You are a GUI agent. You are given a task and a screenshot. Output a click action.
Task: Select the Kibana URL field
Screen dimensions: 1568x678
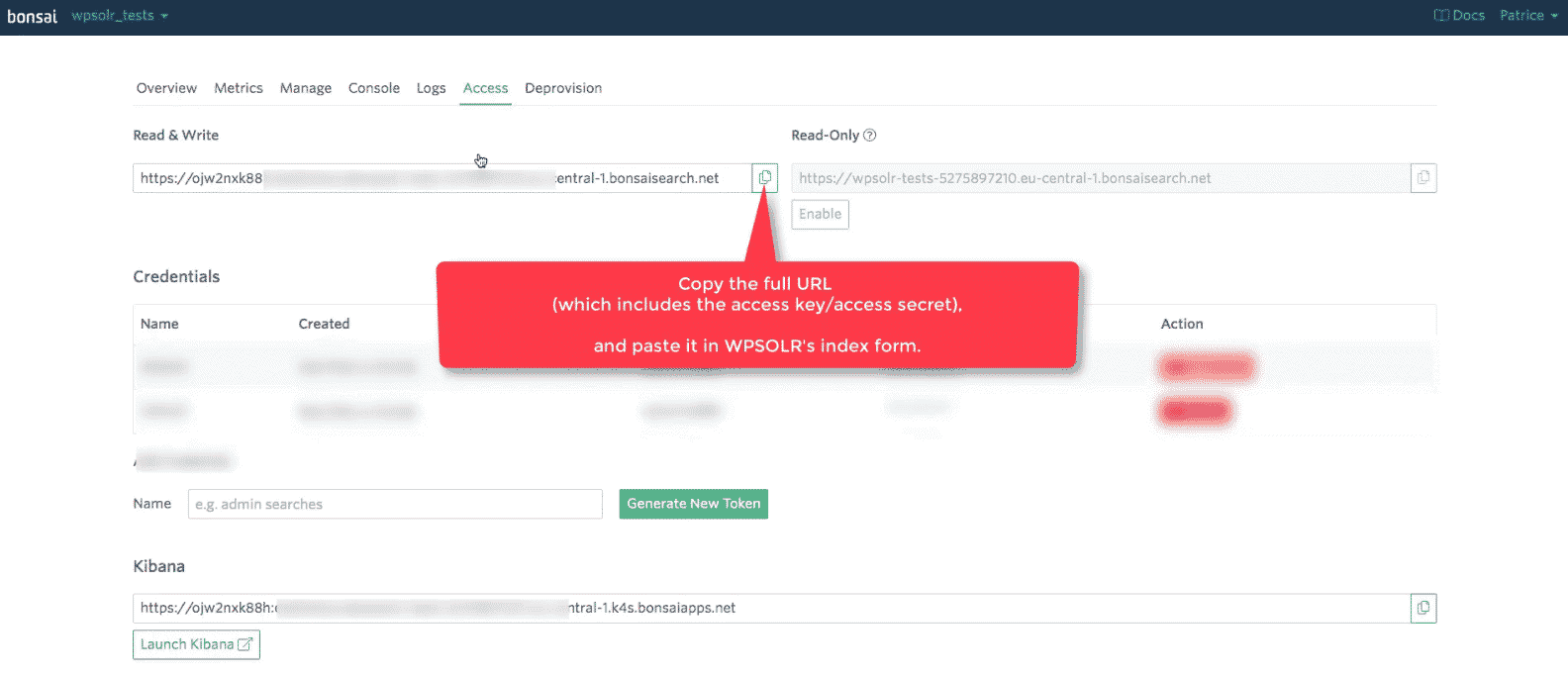tap(772, 608)
